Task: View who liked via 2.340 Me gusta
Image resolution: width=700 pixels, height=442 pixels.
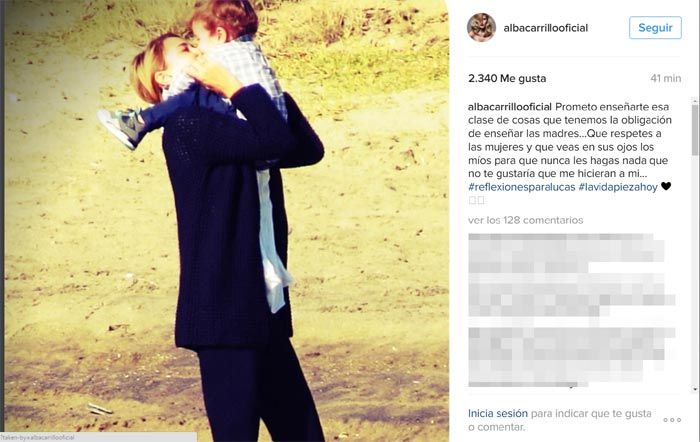Action: 507,79
